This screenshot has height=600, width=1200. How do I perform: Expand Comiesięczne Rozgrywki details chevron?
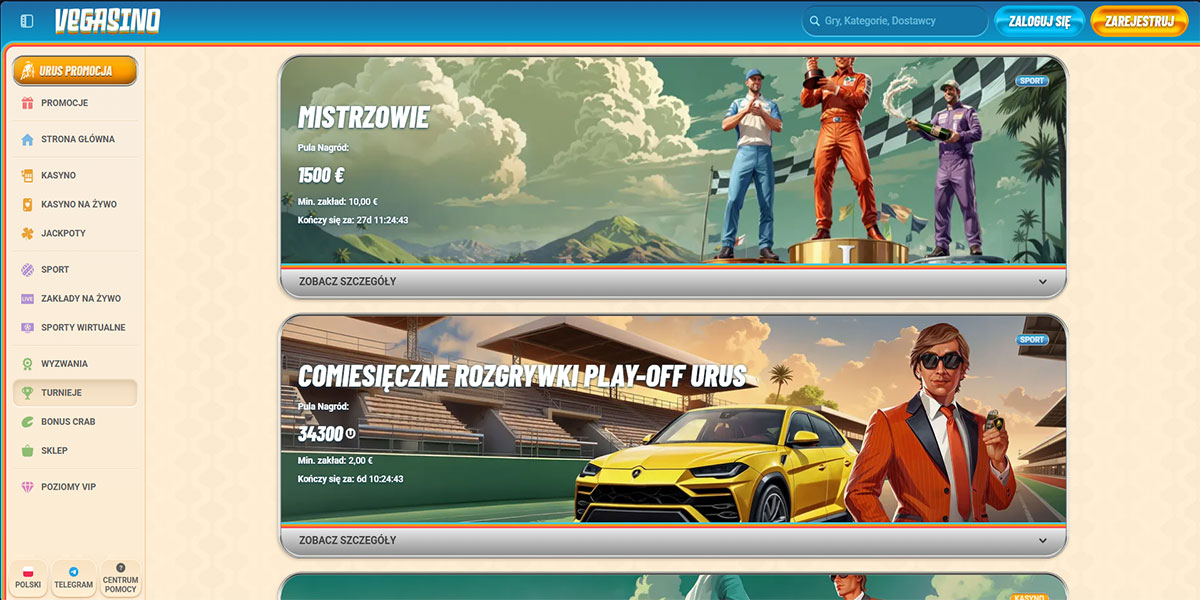[x=1042, y=541]
